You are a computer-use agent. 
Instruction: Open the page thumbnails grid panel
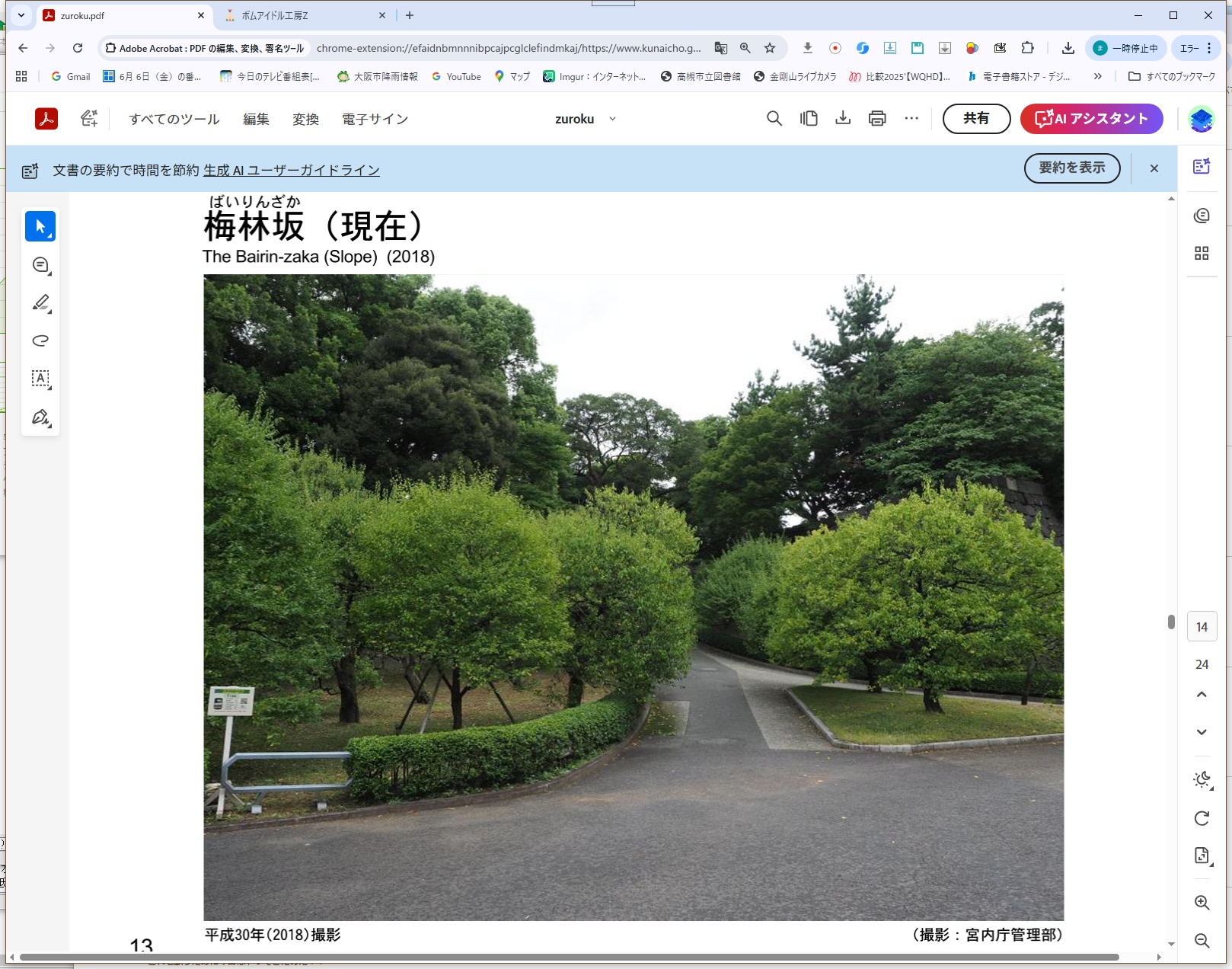click(1202, 254)
